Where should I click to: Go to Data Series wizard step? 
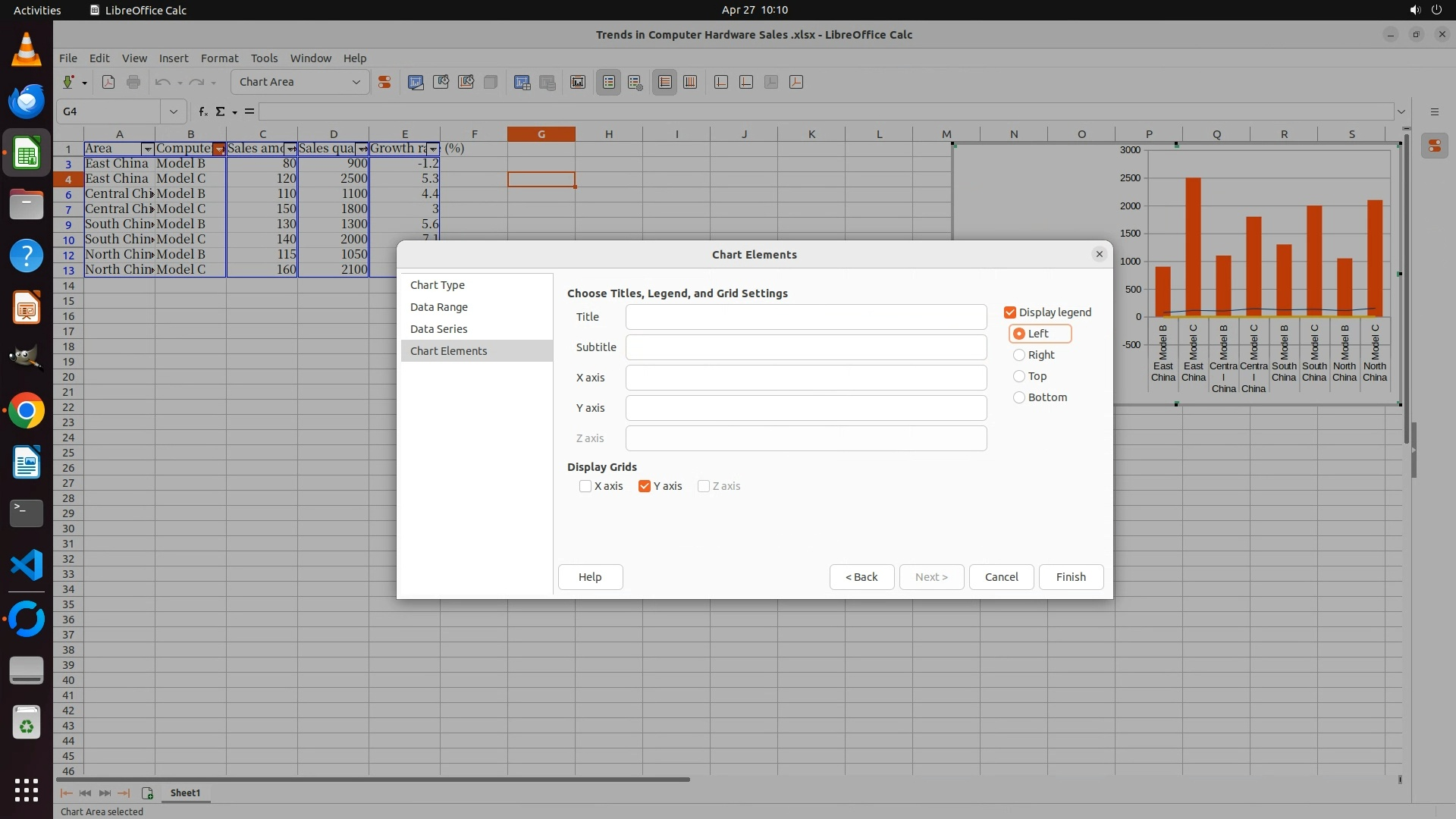point(438,329)
